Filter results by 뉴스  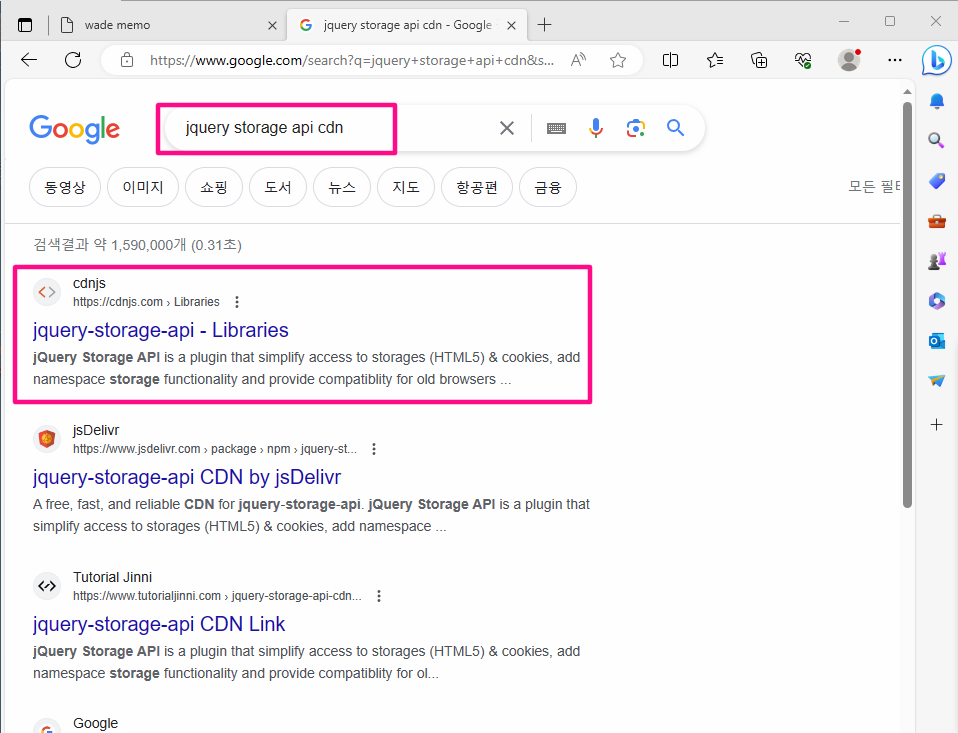pos(342,187)
